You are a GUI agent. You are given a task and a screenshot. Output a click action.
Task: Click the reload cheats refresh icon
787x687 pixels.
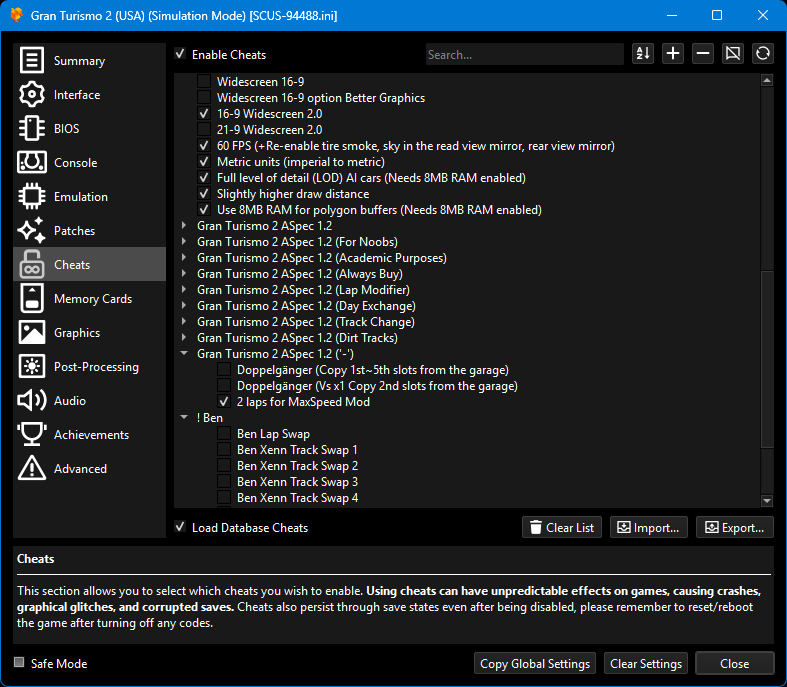pyautogui.click(x=763, y=54)
